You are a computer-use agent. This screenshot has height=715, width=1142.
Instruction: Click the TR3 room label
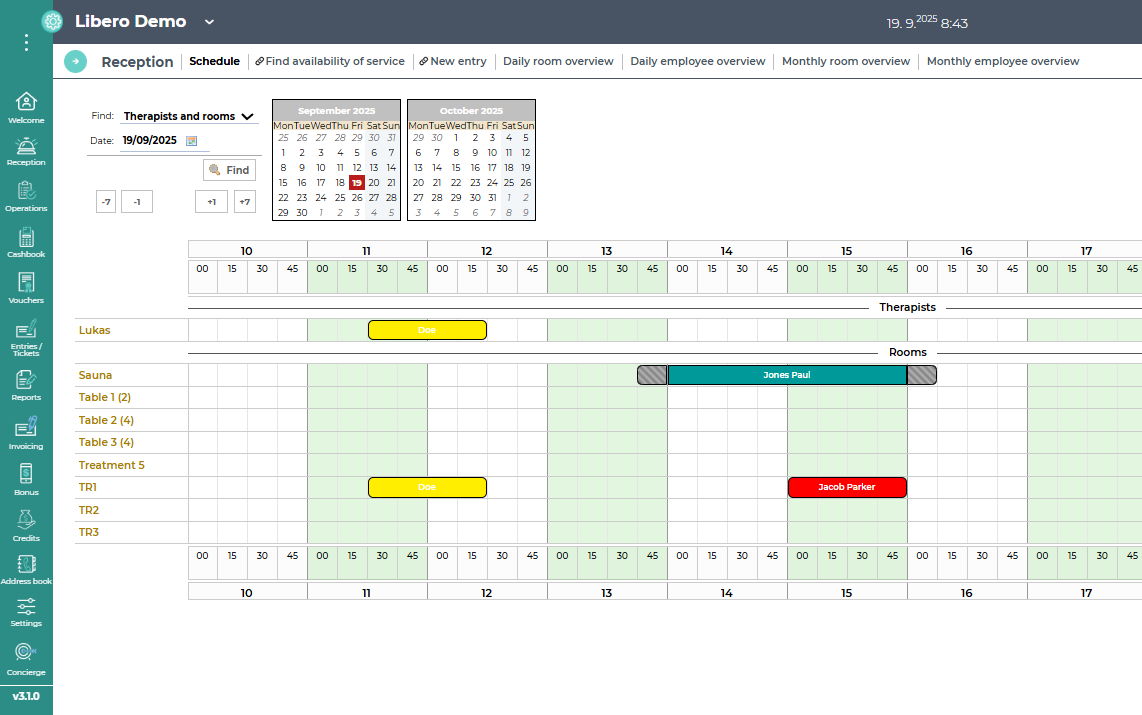tap(89, 532)
